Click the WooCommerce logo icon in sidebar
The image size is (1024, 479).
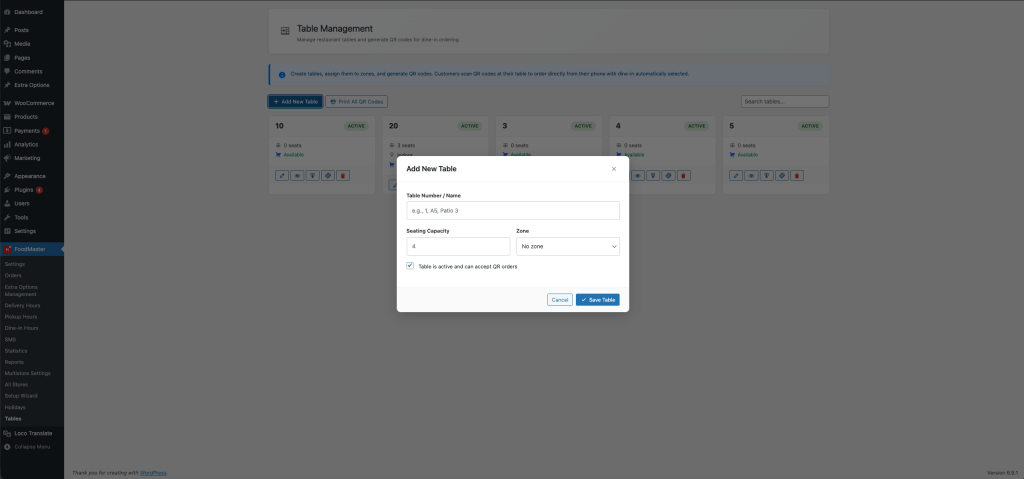pyautogui.click(x=7, y=103)
